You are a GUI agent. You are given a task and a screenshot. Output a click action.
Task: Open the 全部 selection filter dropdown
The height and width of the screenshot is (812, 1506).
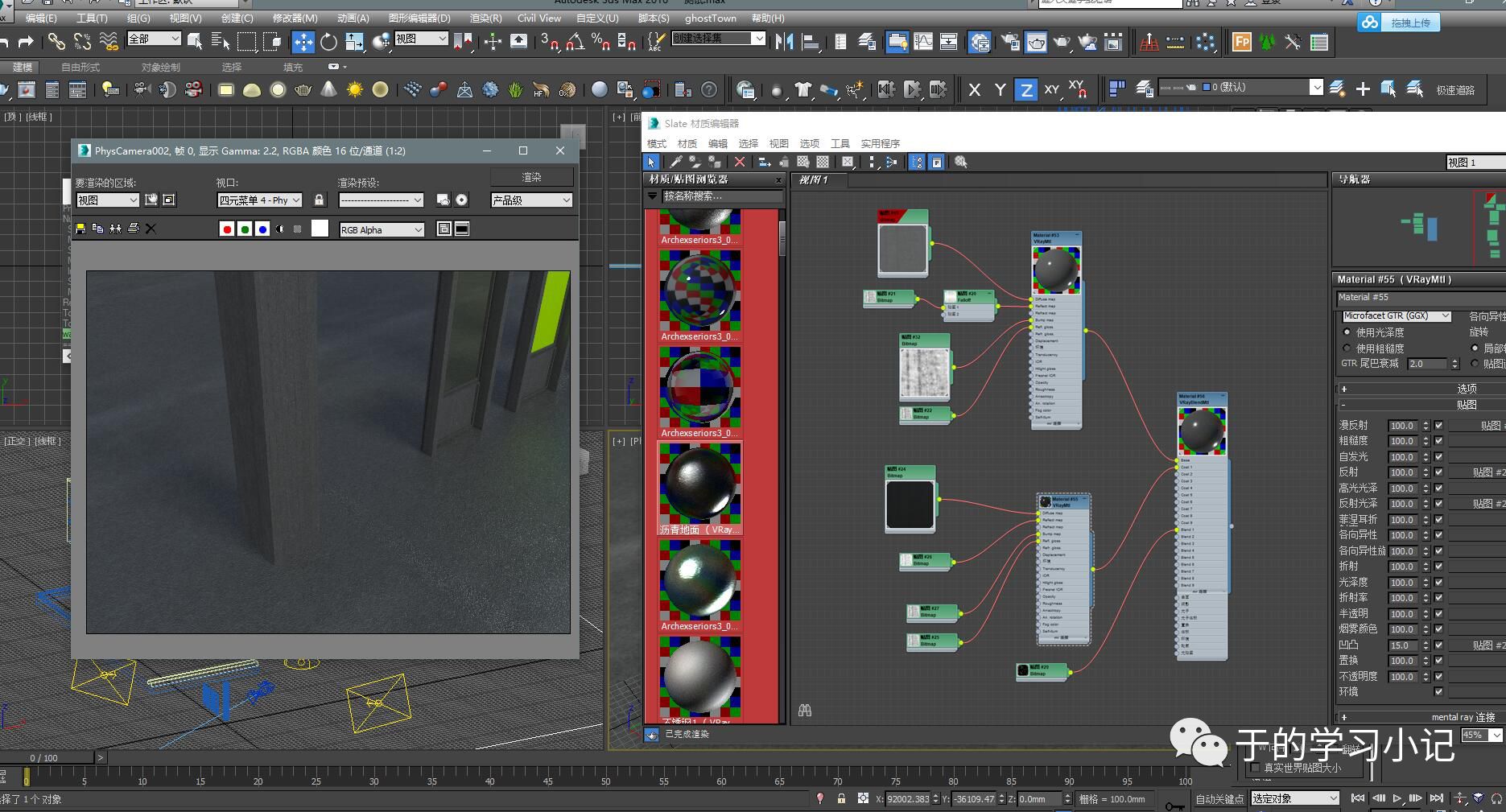pyautogui.click(x=154, y=39)
